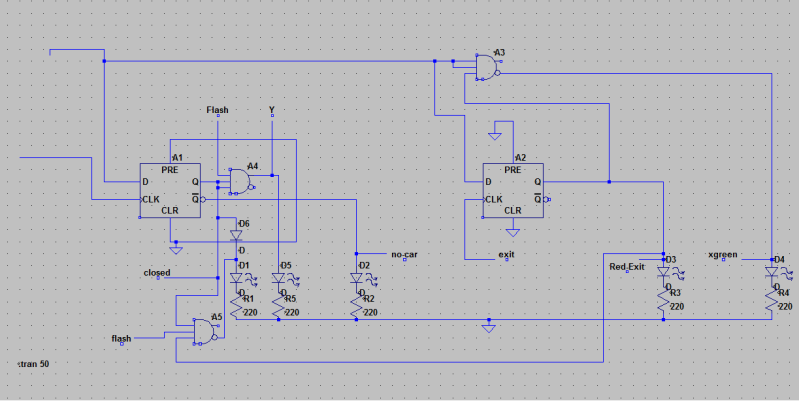Select the D5 LED symbol

pos(278,278)
